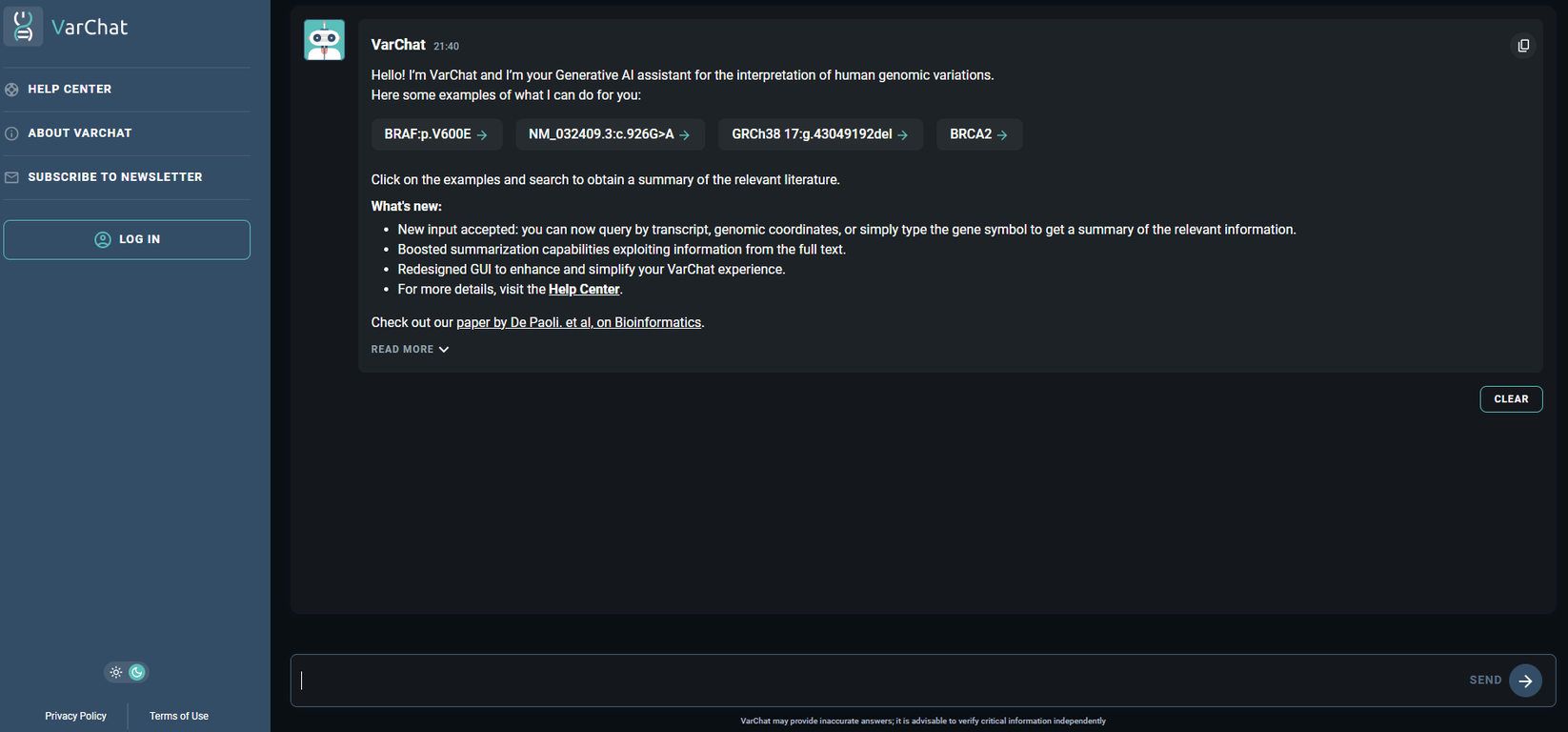Click the Help Center lifebuoy icon
Image resolution: width=1568 pixels, height=732 pixels.
11,90
